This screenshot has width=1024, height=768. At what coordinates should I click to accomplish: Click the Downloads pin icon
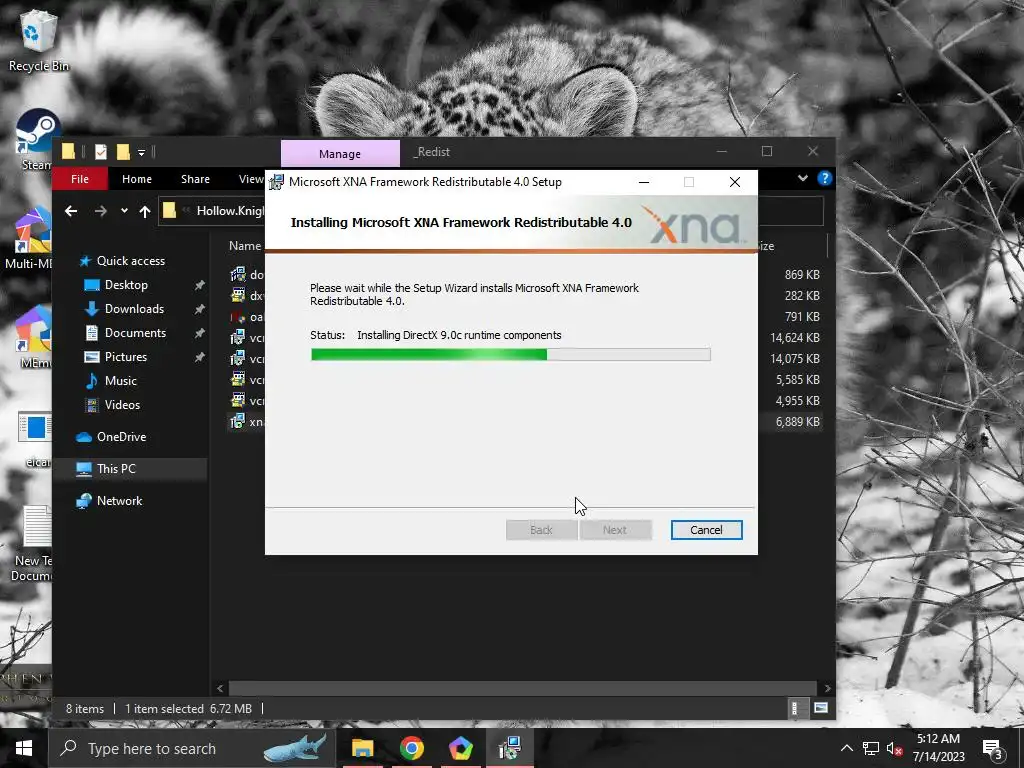click(200, 309)
